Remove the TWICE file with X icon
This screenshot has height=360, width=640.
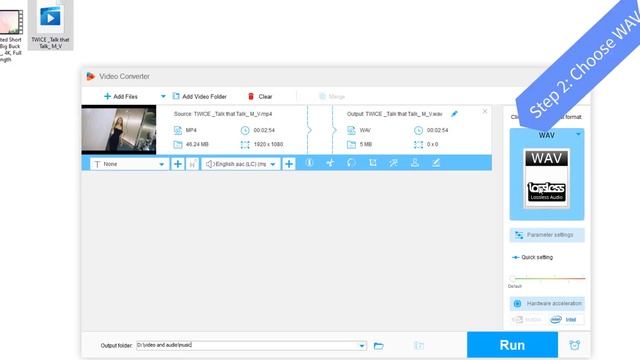(484, 111)
